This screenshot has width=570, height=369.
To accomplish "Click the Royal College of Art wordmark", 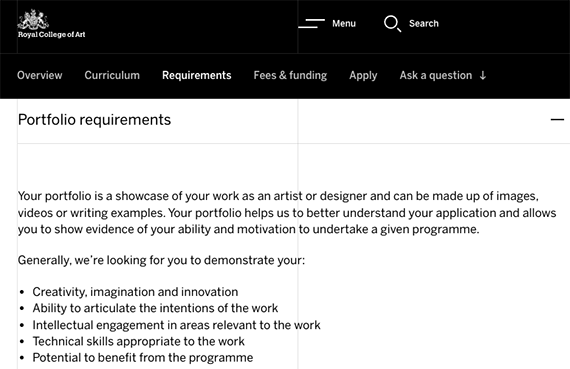I will coord(52,35).
